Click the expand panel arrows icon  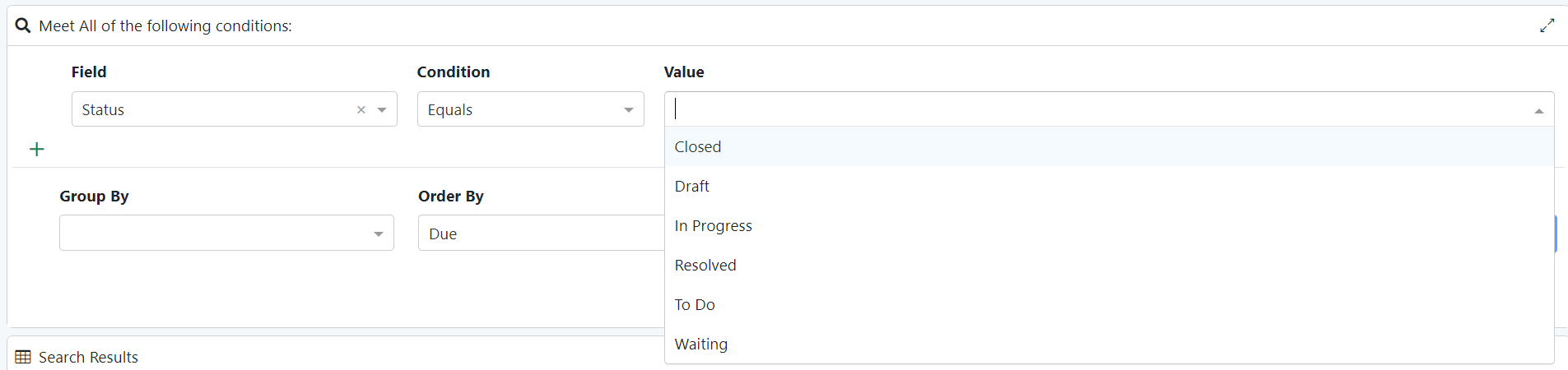(x=1547, y=25)
